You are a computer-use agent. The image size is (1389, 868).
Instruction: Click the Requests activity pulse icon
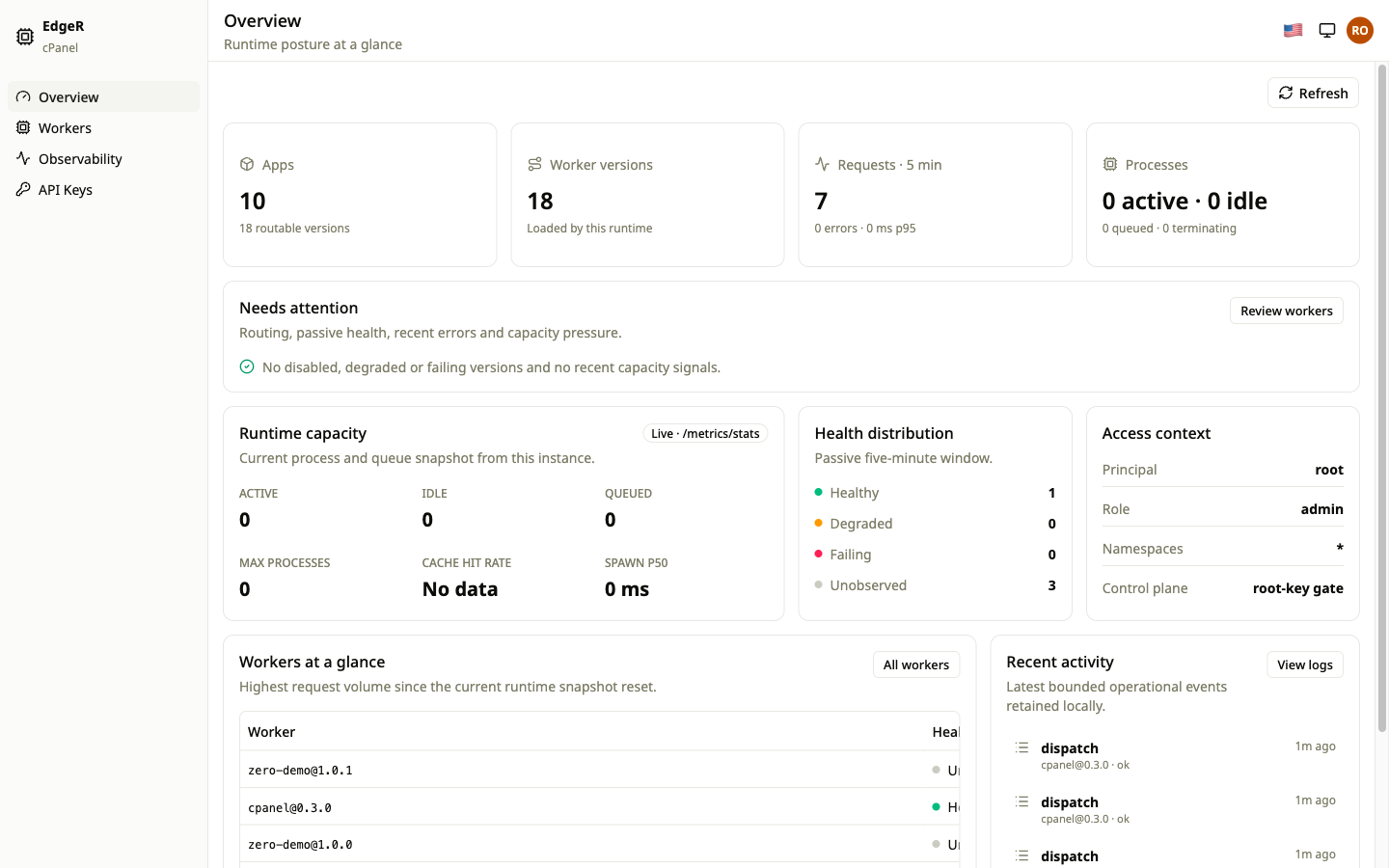click(822, 164)
